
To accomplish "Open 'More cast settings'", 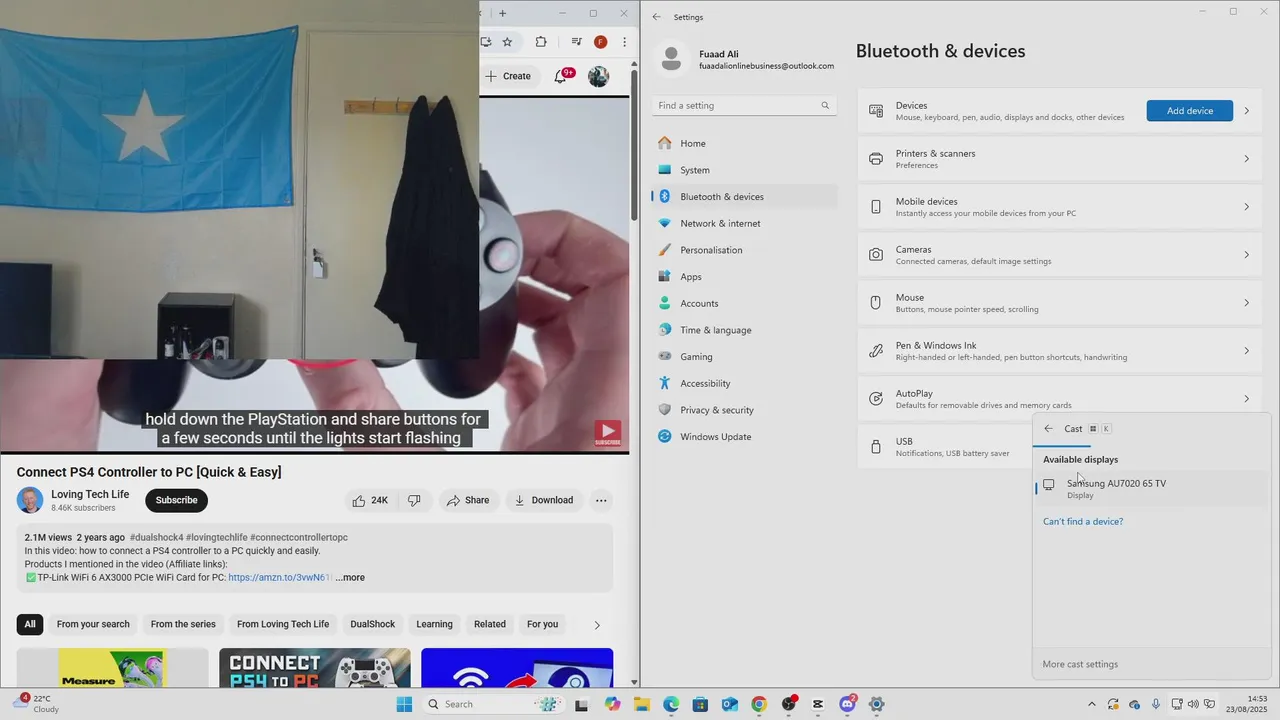I will (1080, 664).
